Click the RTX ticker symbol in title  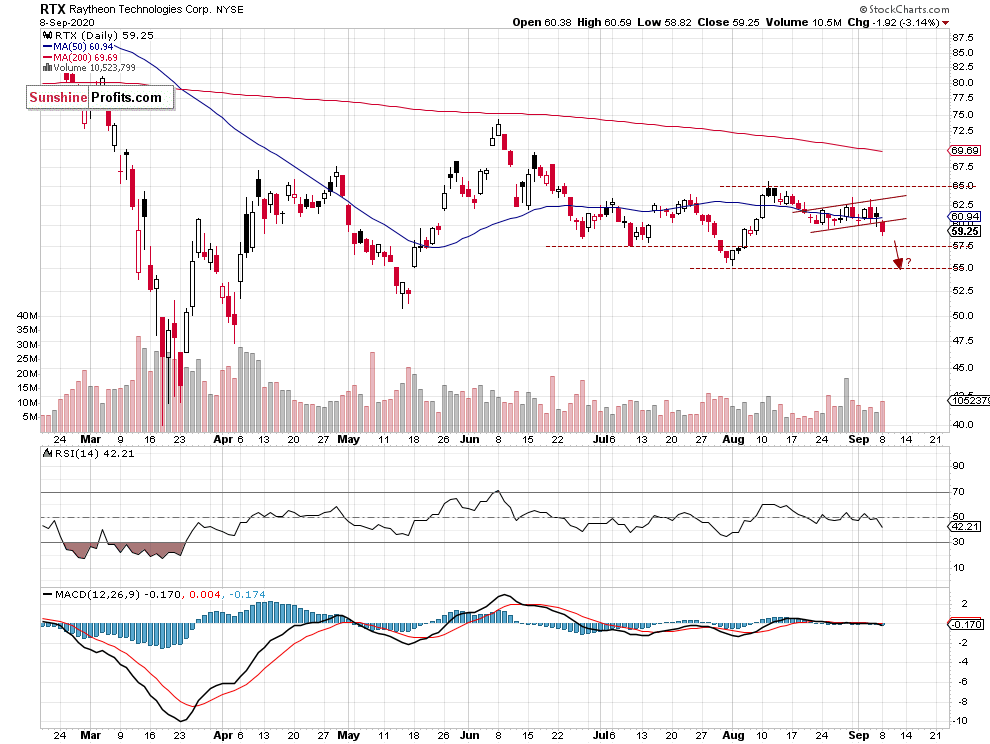pos(52,9)
